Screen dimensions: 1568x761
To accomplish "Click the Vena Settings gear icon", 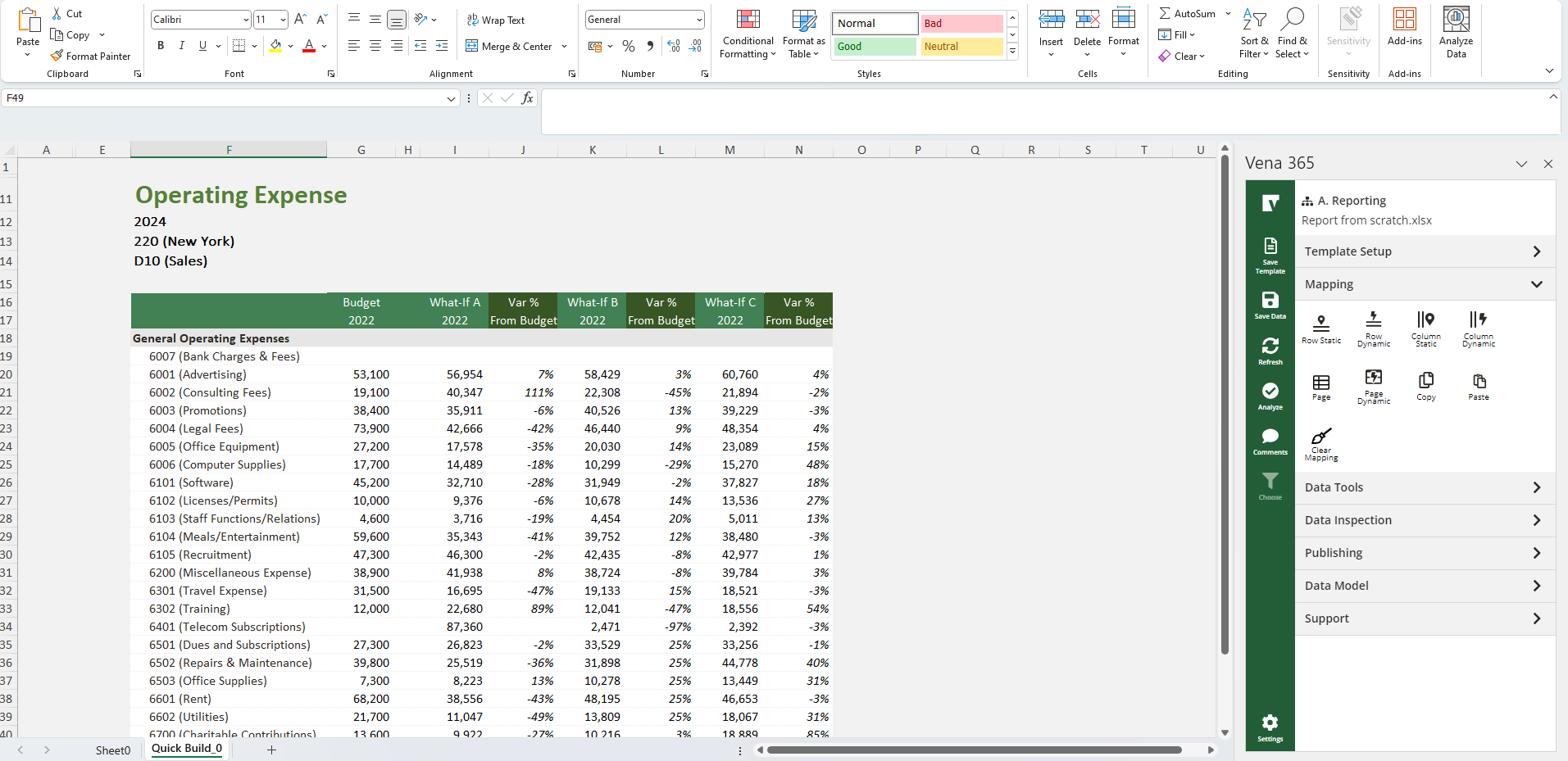I will (x=1269, y=726).
